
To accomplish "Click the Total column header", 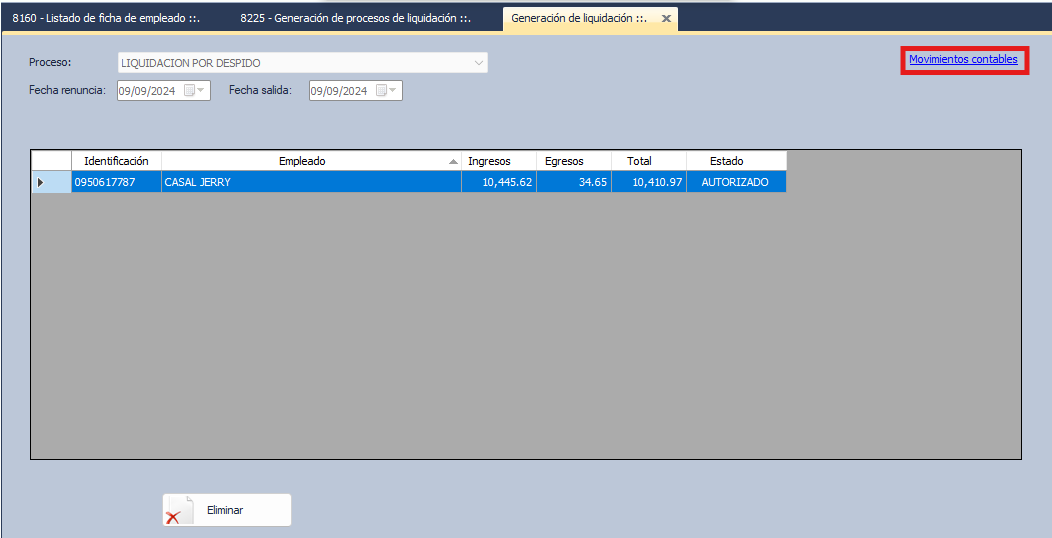I will tap(639, 161).
